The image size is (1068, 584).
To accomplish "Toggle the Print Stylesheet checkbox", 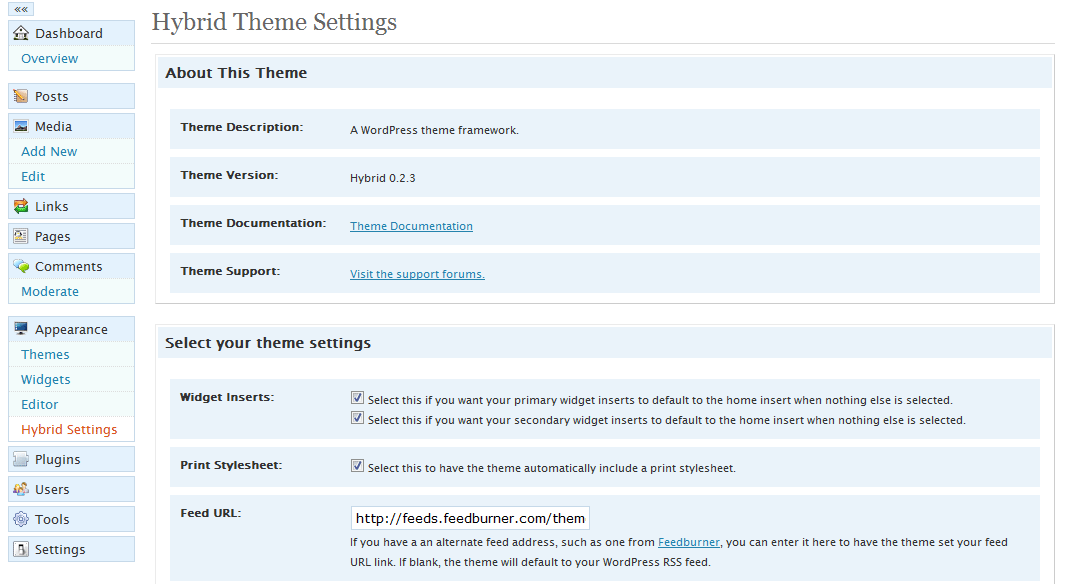I will (357, 464).
